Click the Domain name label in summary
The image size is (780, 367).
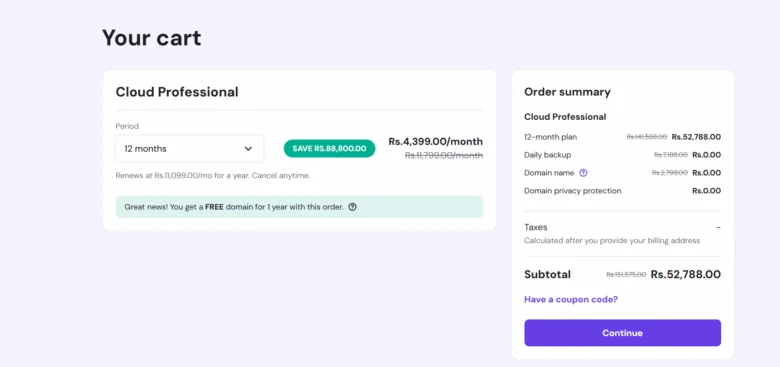(x=549, y=173)
